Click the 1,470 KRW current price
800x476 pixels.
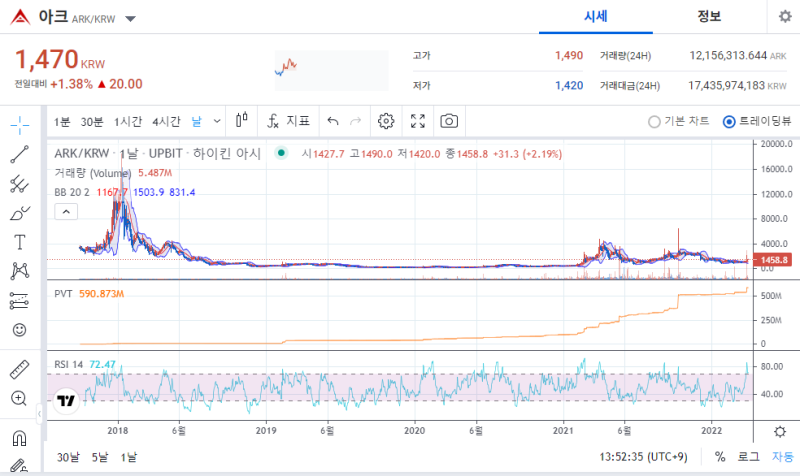pos(60,60)
